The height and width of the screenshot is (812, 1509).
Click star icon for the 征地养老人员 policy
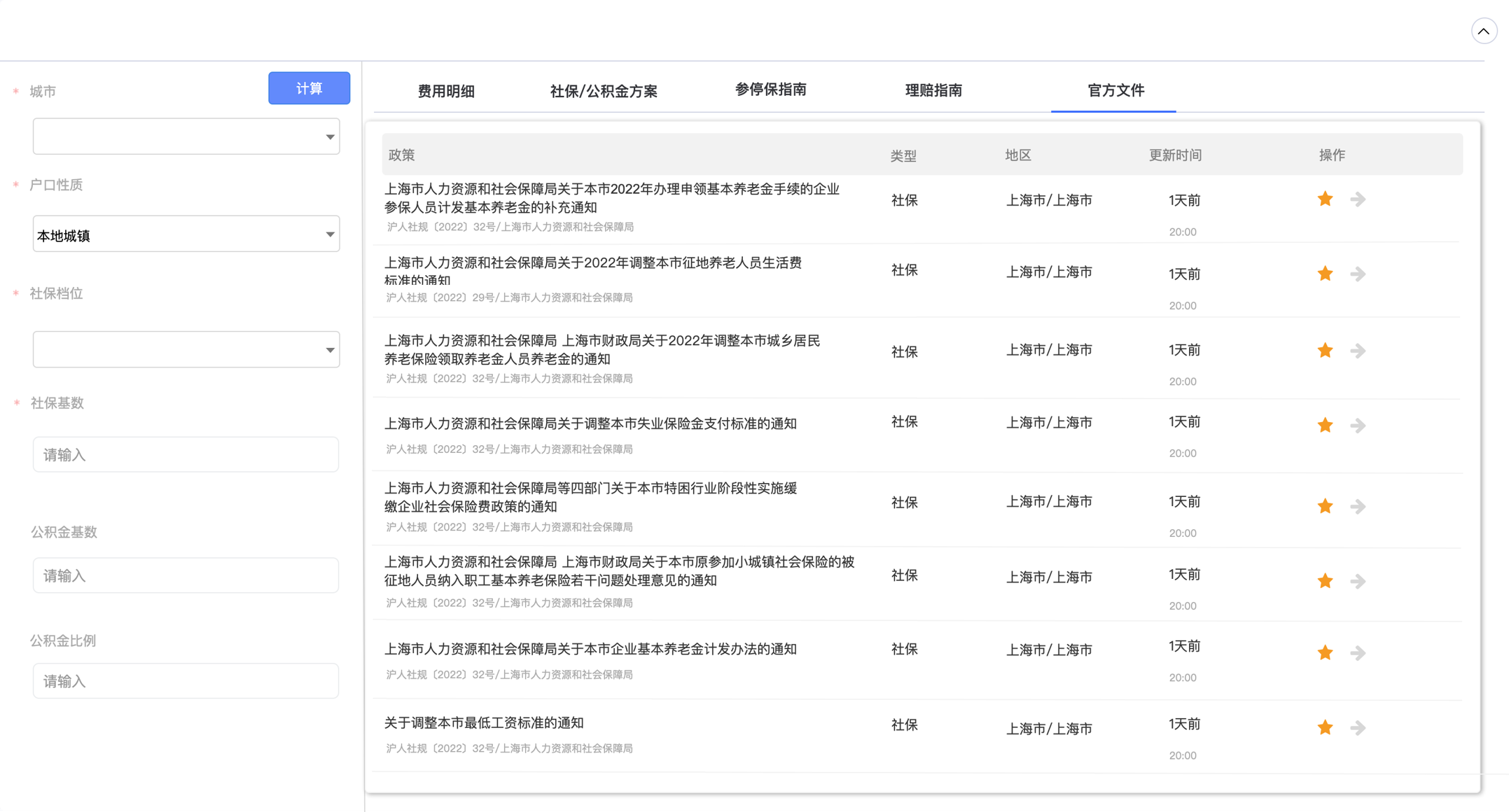pos(1325,274)
